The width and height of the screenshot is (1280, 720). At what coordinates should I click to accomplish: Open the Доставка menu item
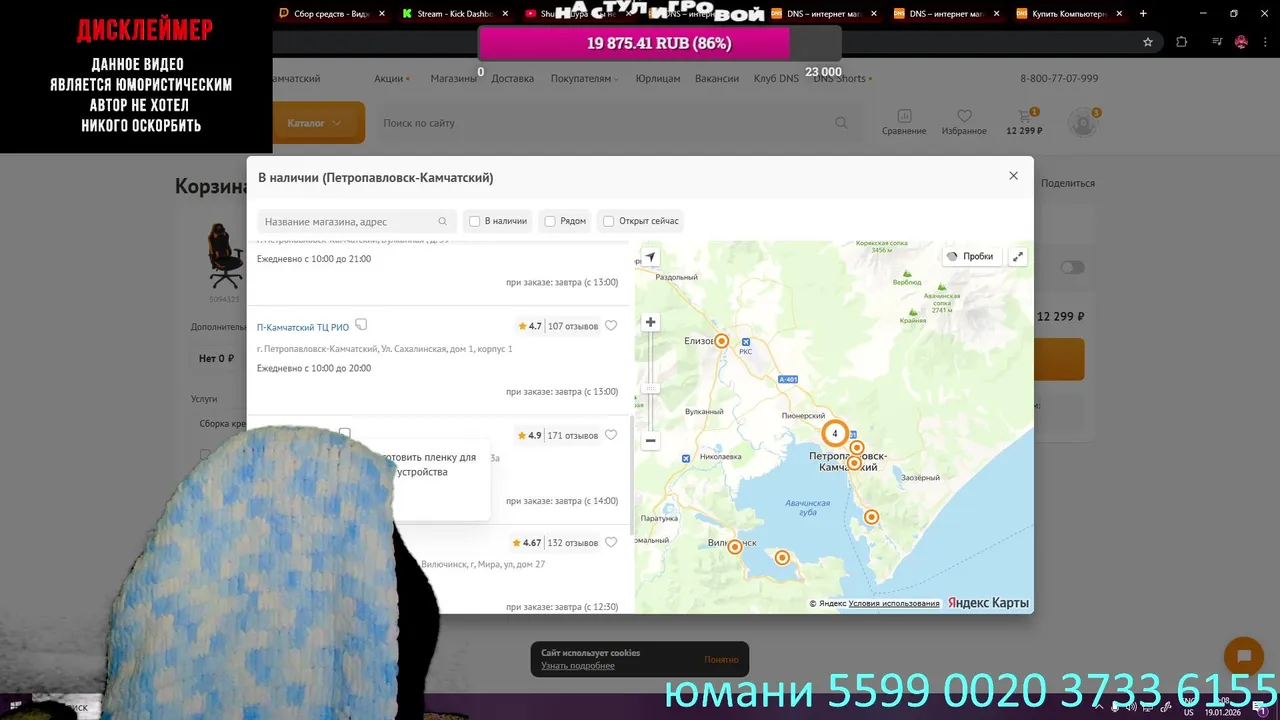[513, 79]
